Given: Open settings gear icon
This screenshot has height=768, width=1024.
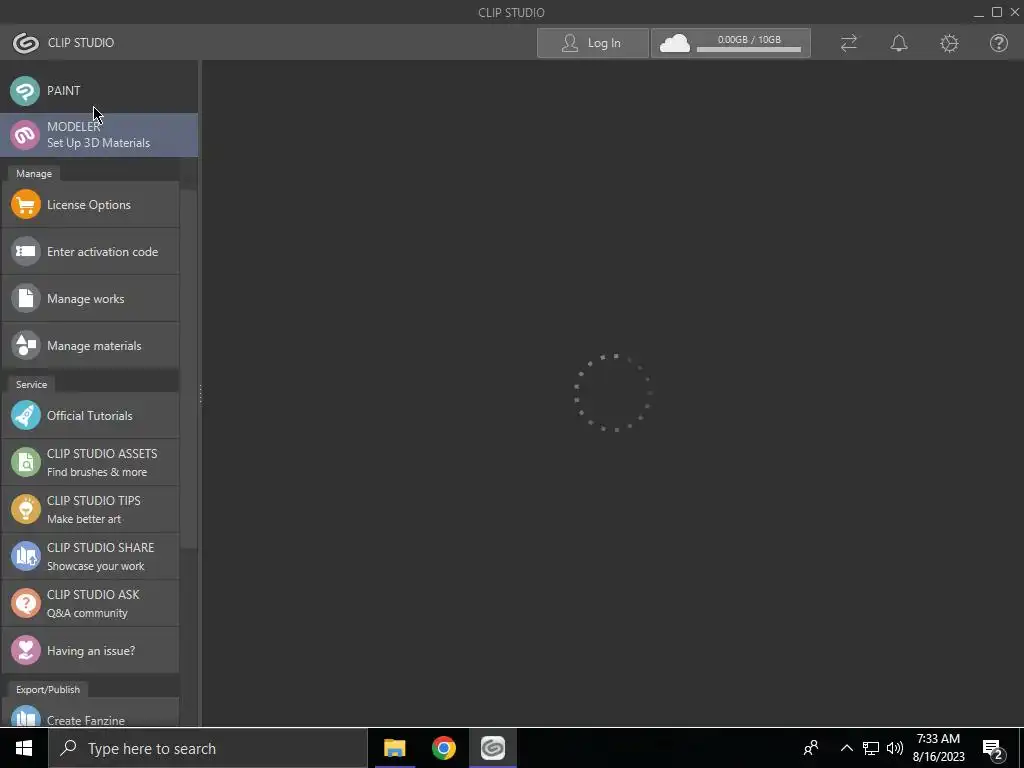Looking at the screenshot, I should pos(949,43).
